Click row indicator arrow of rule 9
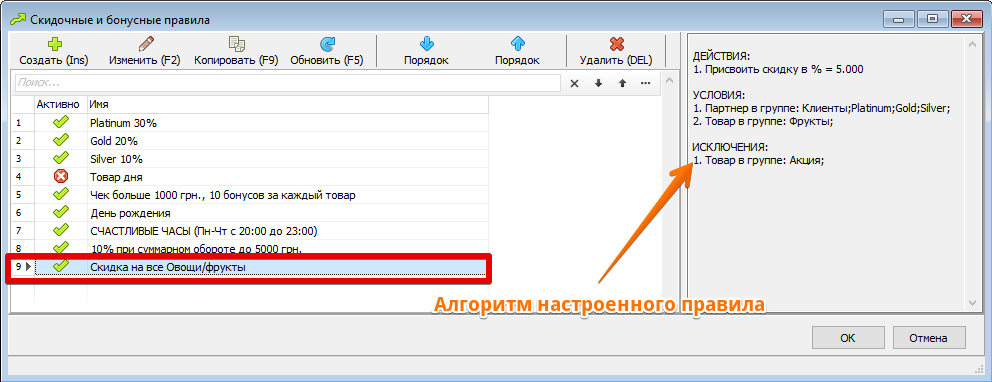Screen dimensions: 992x382 (x=28, y=267)
